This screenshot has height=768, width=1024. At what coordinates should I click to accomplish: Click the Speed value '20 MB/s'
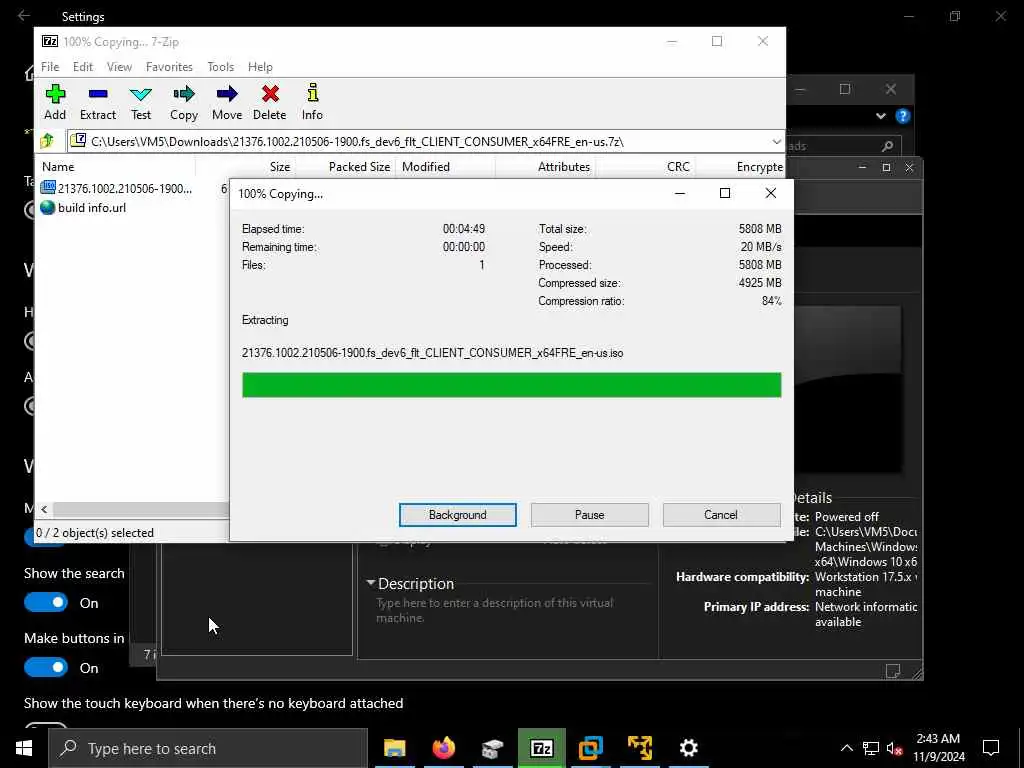pos(761,247)
